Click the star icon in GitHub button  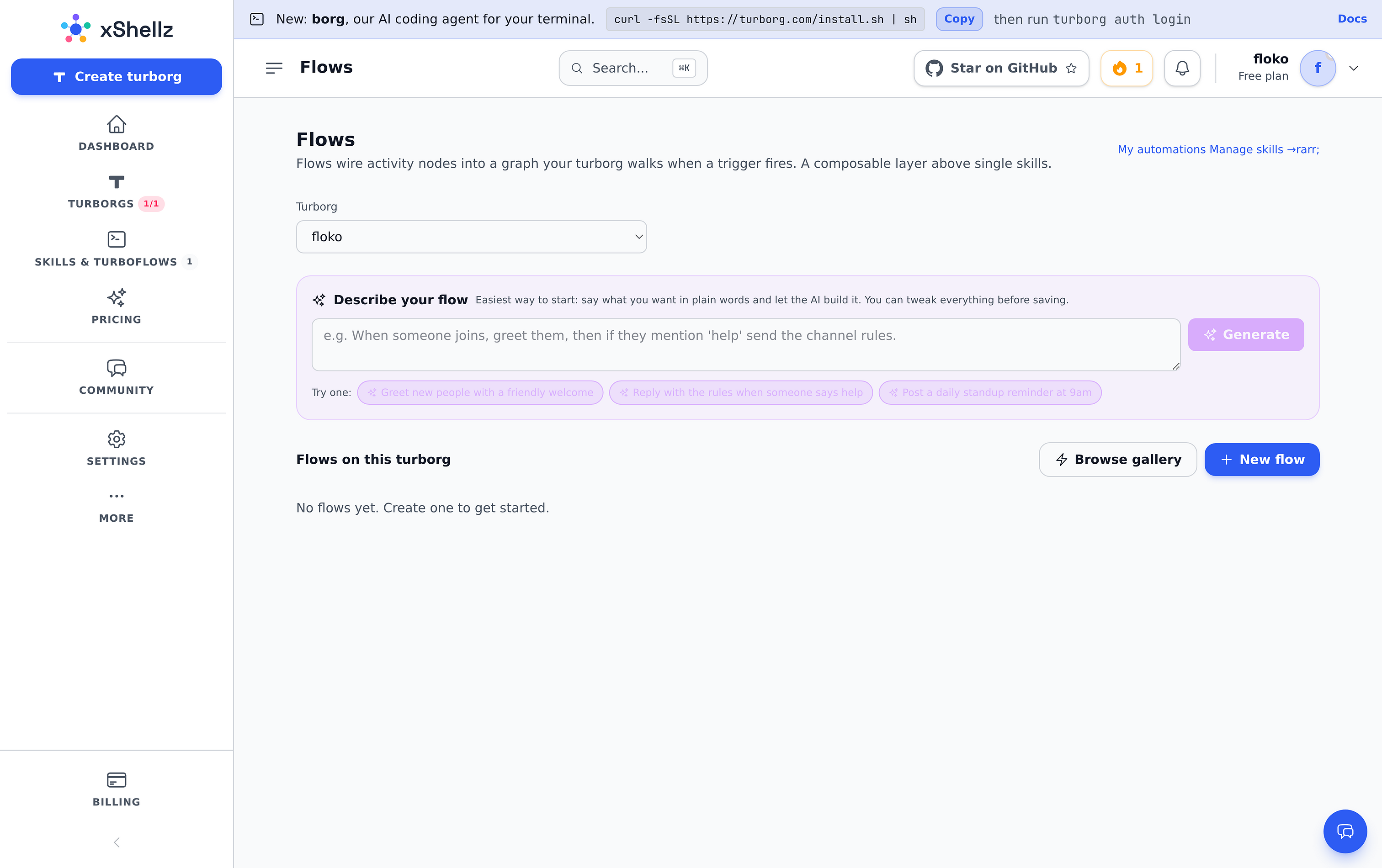coord(1071,68)
